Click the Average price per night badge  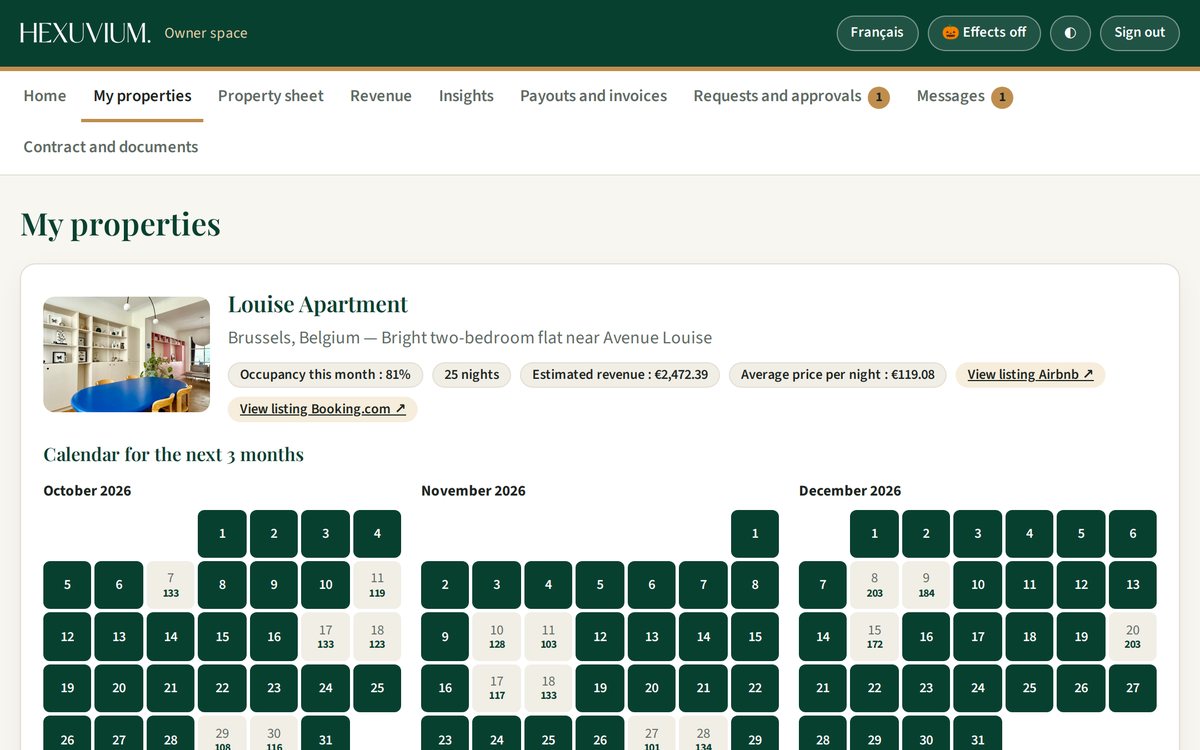(x=838, y=375)
